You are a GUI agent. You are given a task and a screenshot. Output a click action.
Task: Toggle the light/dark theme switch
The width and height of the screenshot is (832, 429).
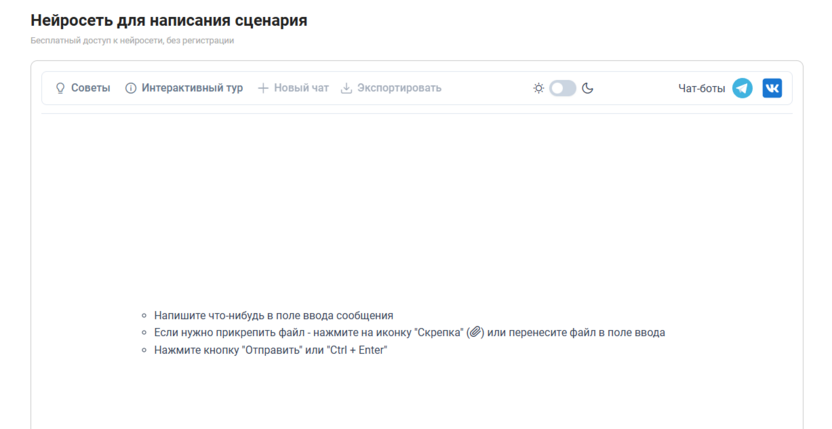(562, 88)
